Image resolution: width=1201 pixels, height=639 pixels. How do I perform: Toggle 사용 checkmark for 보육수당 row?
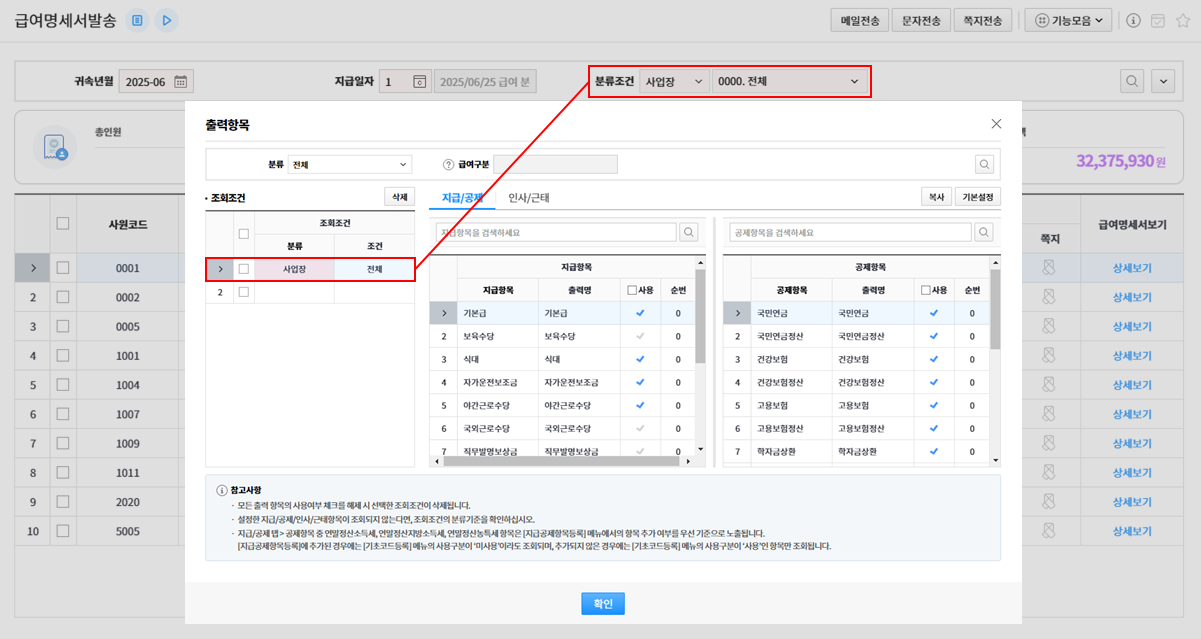(x=640, y=336)
